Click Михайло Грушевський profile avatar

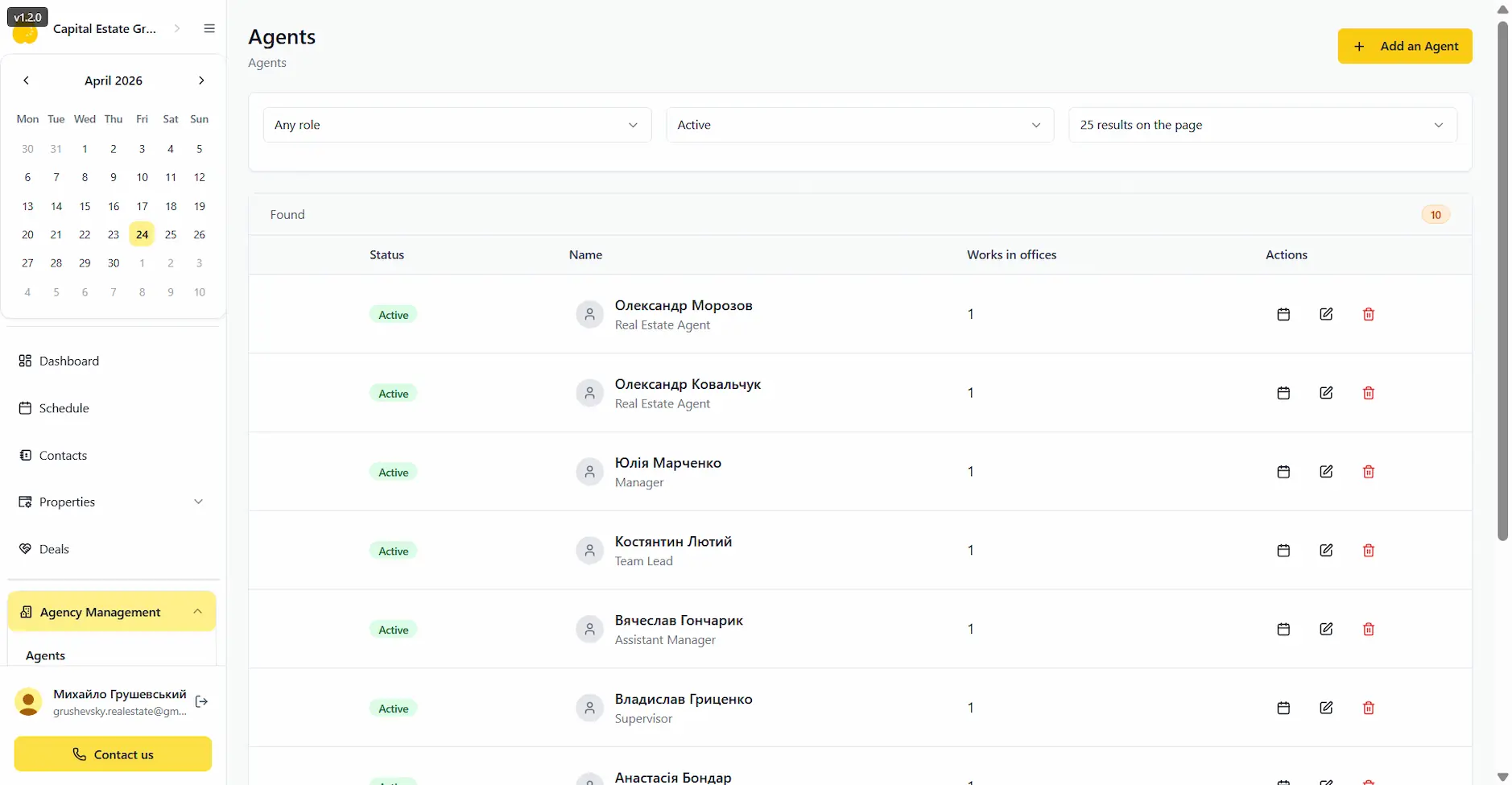[x=29, y=701]
